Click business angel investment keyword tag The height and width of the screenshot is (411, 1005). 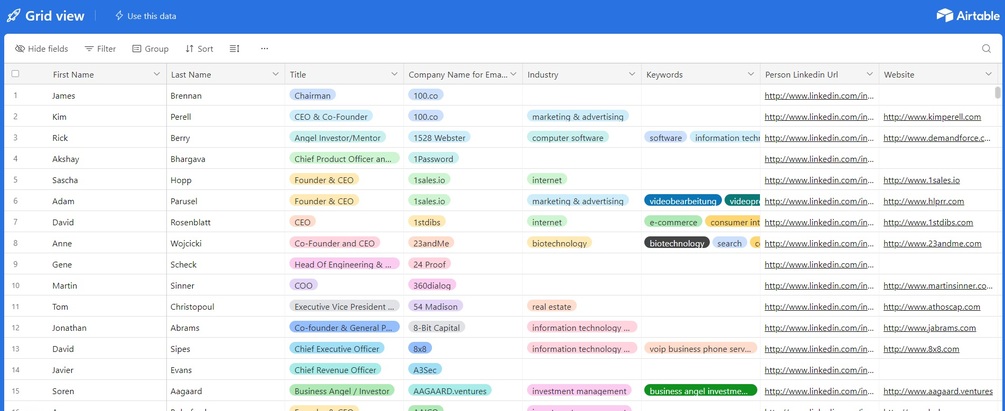click(x=701, y=391)
